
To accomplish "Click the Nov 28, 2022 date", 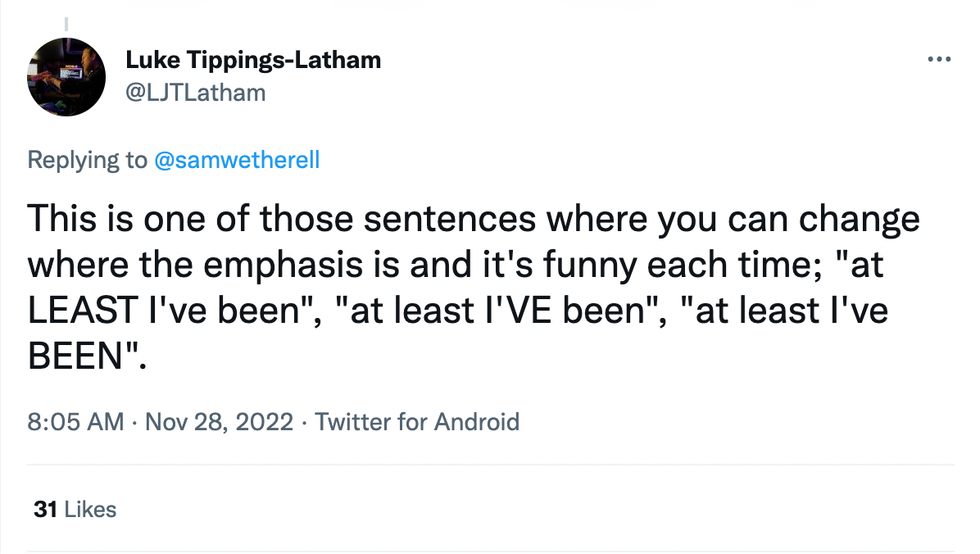I will click(x=219, y=421).
